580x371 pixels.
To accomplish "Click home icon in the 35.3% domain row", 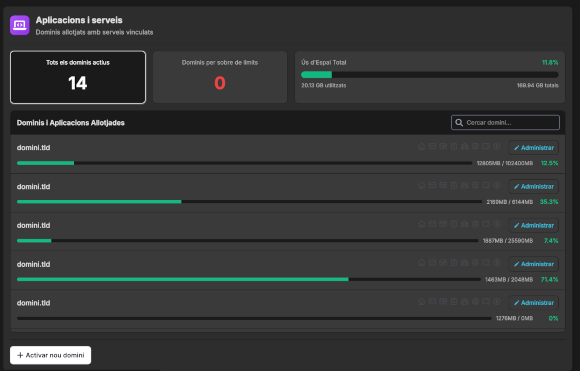I will coord(422,185).
